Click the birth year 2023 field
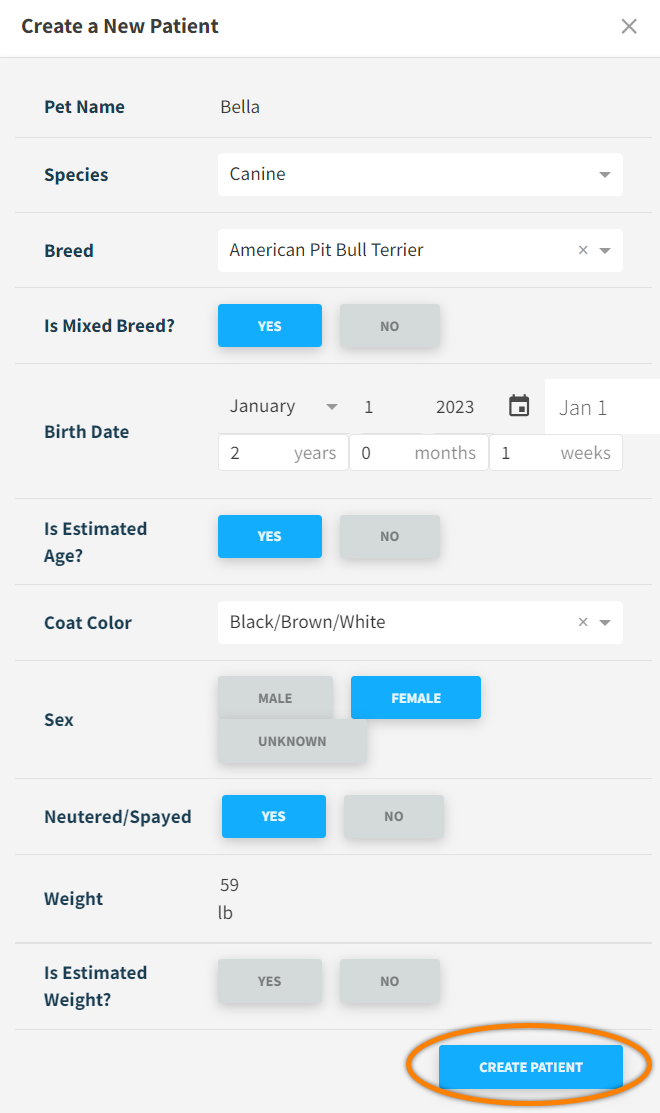Viewport: 660px width, 1113px height. tap(455, 407)
